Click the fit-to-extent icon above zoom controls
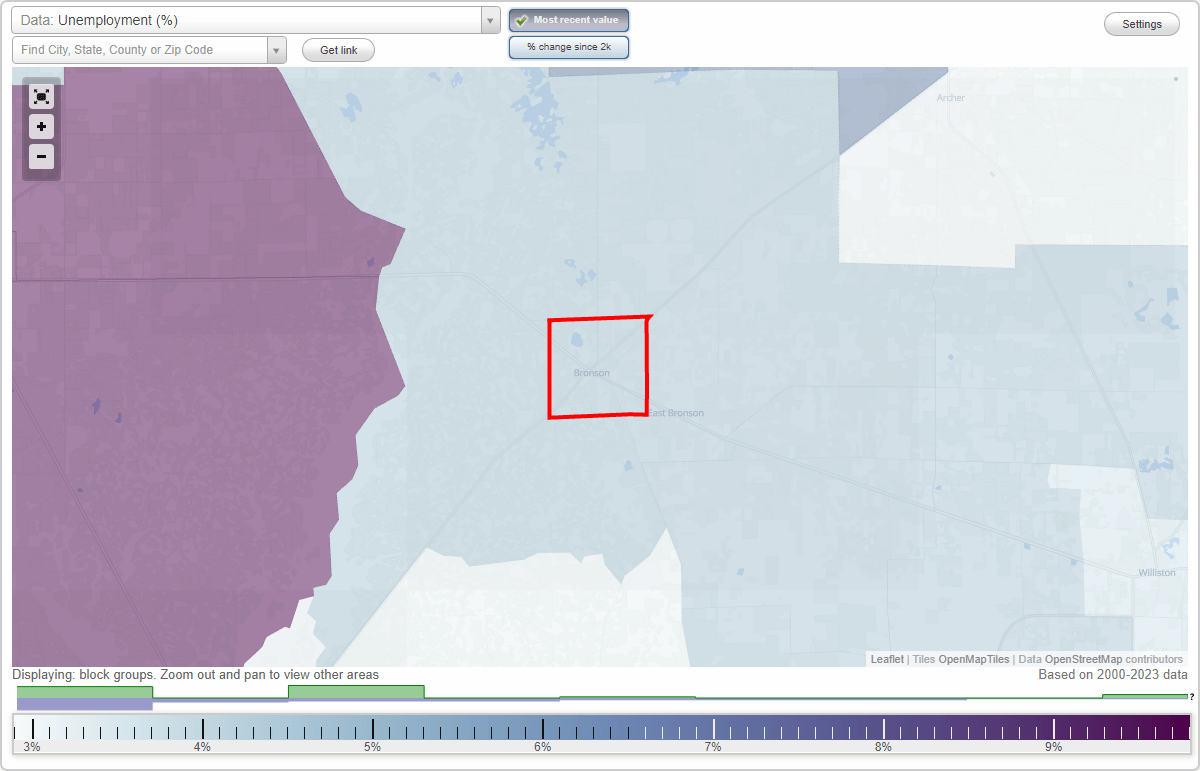Image resolution: width=1200 pixels, height=771 pixels. click(x=41, y=97)
